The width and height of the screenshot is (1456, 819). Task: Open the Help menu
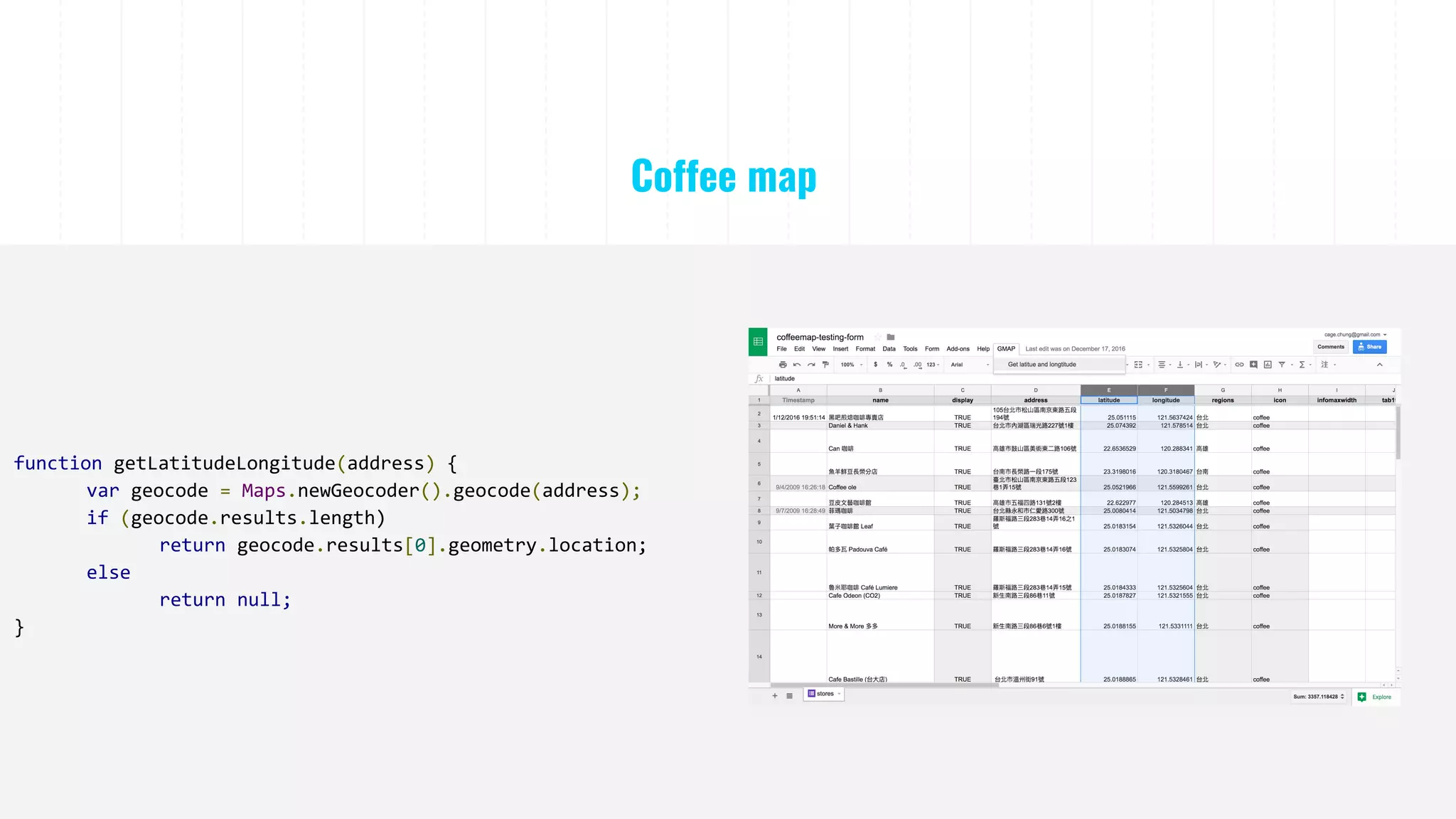[983, 349]
